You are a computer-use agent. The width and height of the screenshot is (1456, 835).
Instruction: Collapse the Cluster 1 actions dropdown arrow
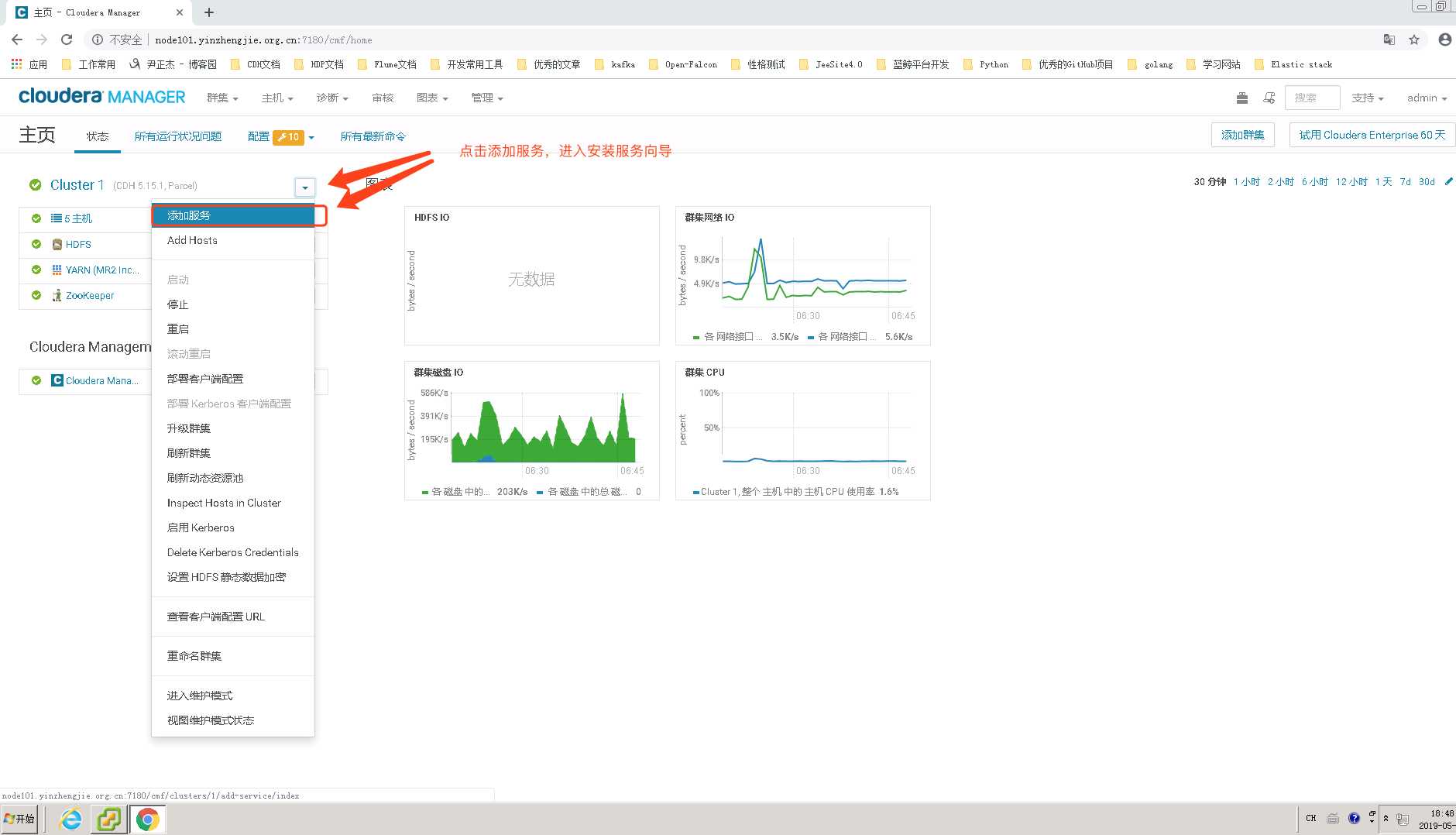[305, 187]
